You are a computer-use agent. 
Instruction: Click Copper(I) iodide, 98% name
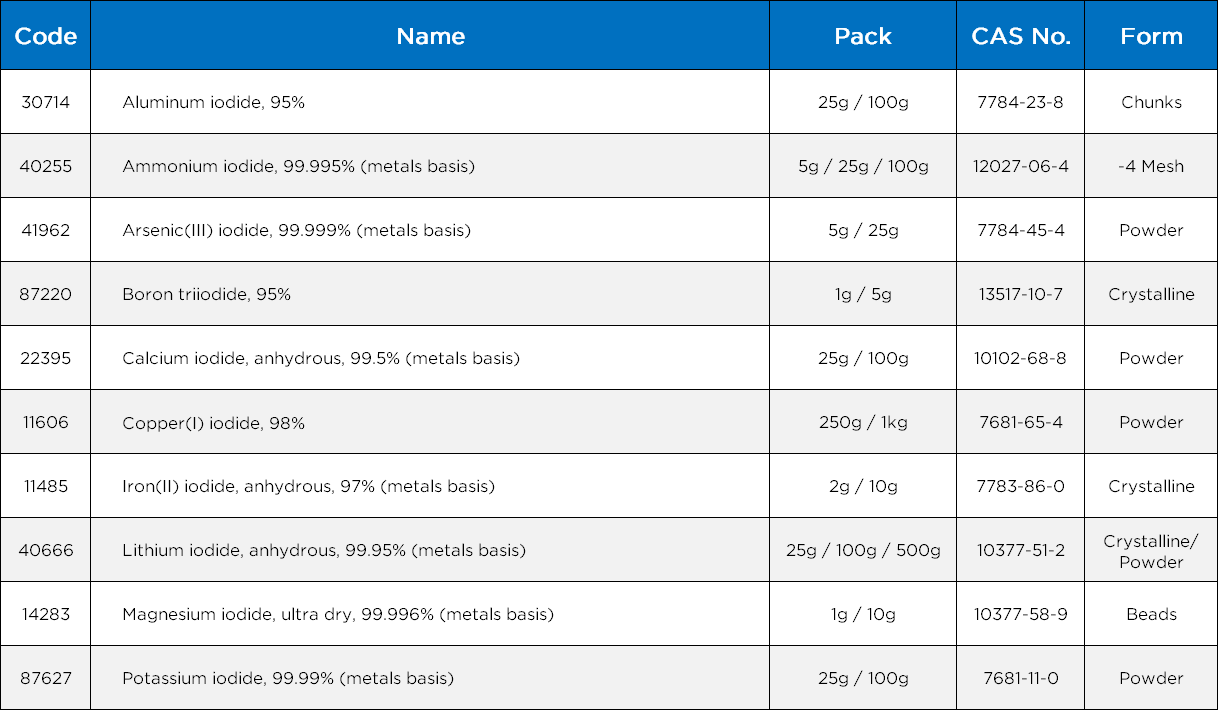(213, 423)
